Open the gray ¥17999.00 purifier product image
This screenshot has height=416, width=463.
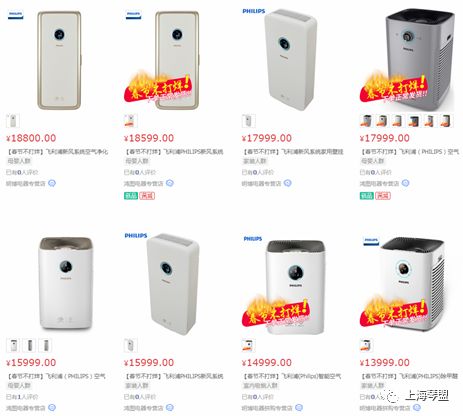coord(420,60)
